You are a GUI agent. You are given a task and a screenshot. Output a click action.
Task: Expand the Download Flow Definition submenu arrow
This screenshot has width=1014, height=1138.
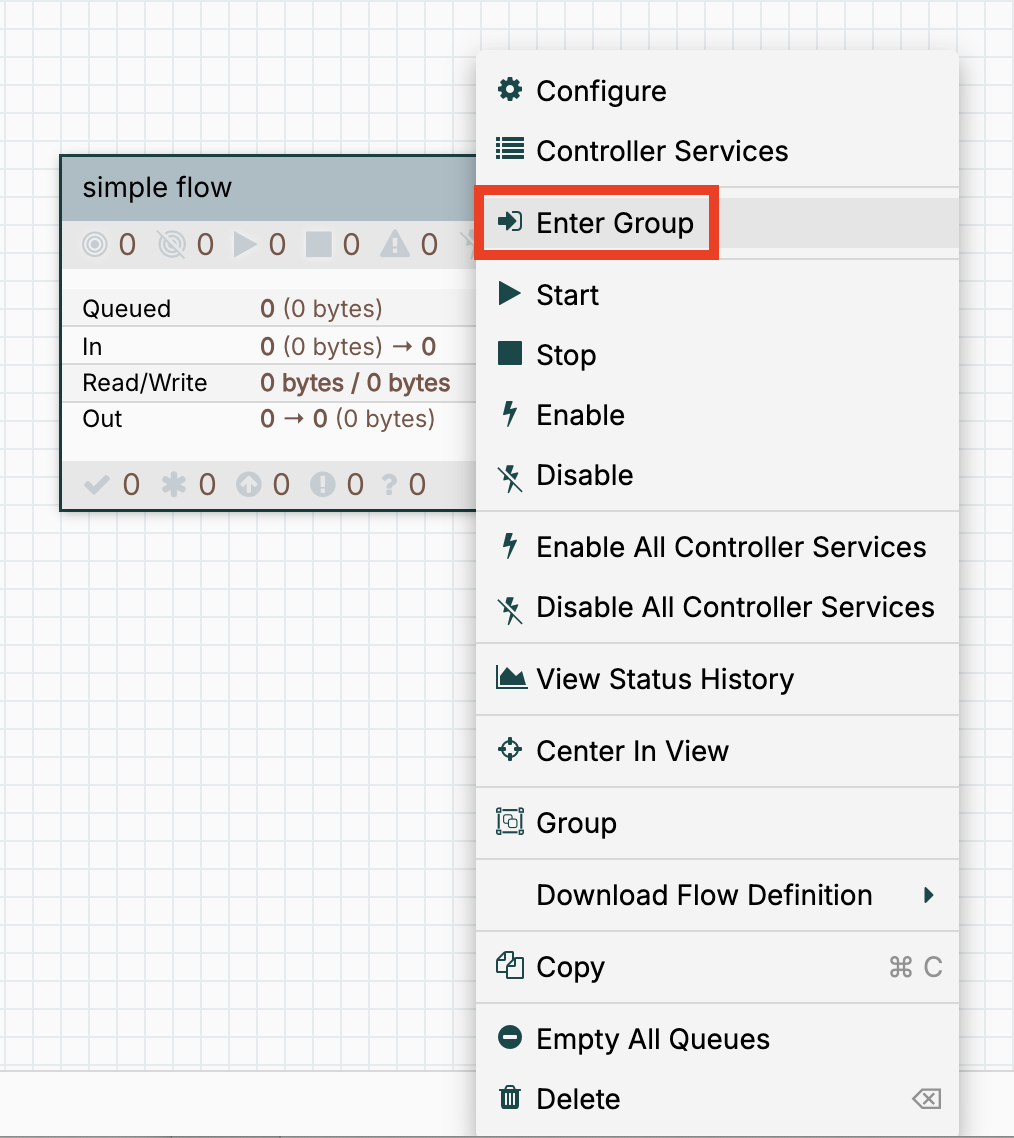[929, 895]
